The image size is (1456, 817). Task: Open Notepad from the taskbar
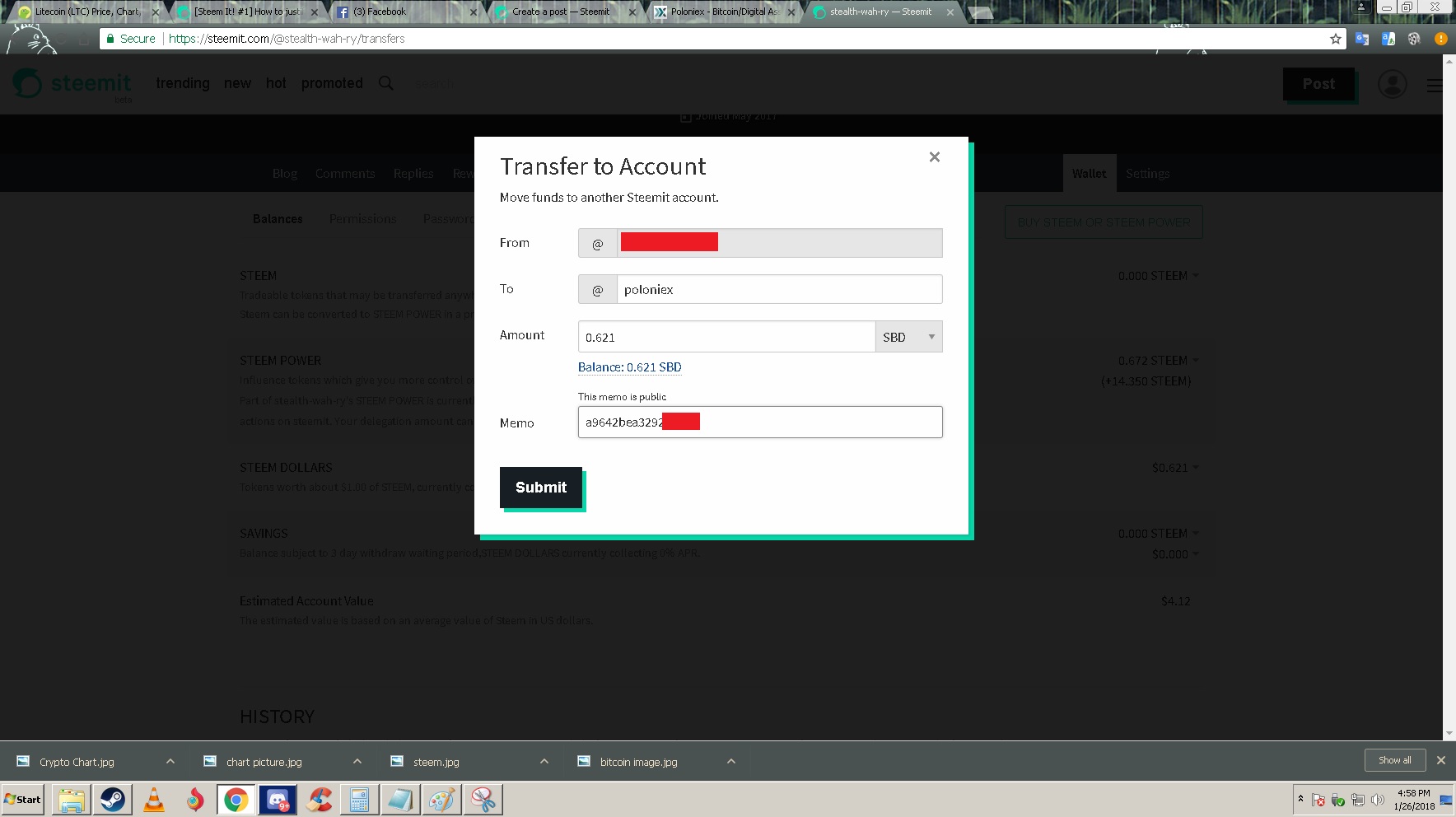tap(401, 800)
